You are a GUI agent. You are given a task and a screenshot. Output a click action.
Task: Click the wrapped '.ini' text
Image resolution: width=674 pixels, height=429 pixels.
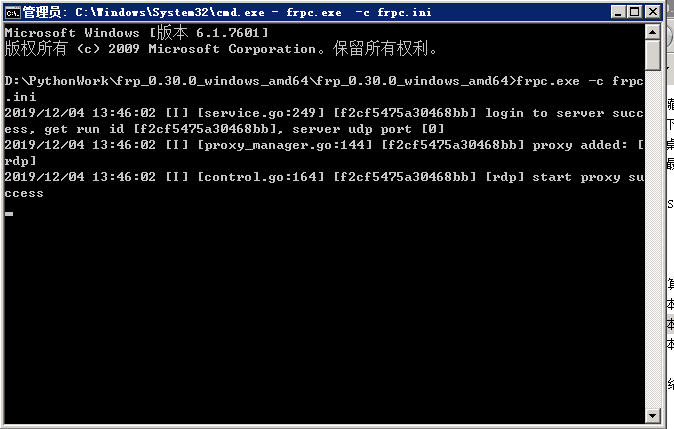click(20, 97)
